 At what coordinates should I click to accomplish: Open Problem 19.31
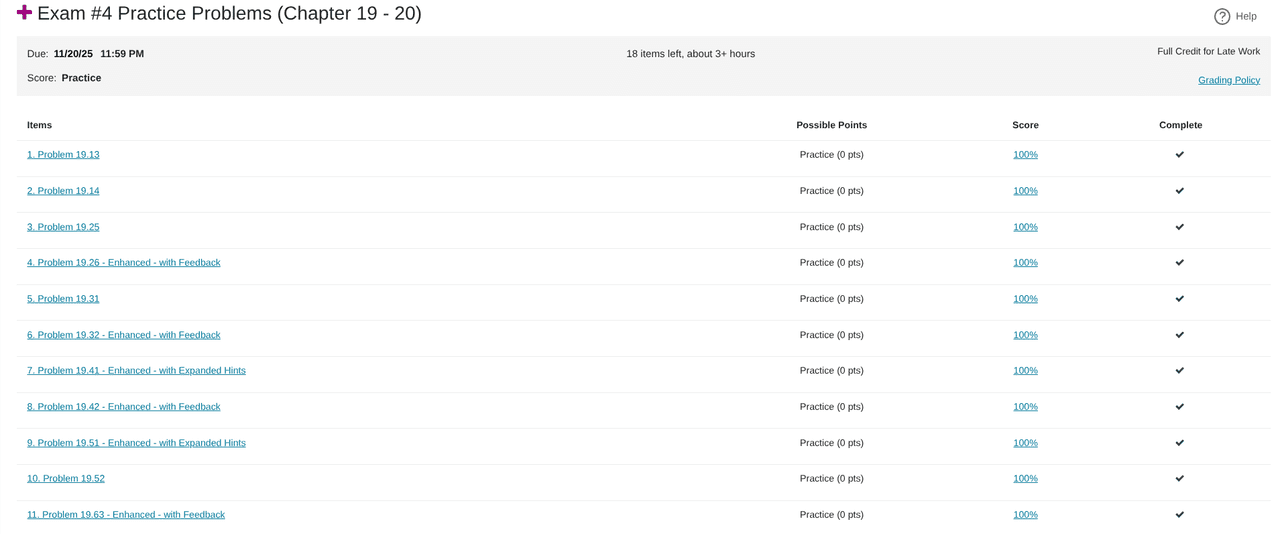click(63, 299)
